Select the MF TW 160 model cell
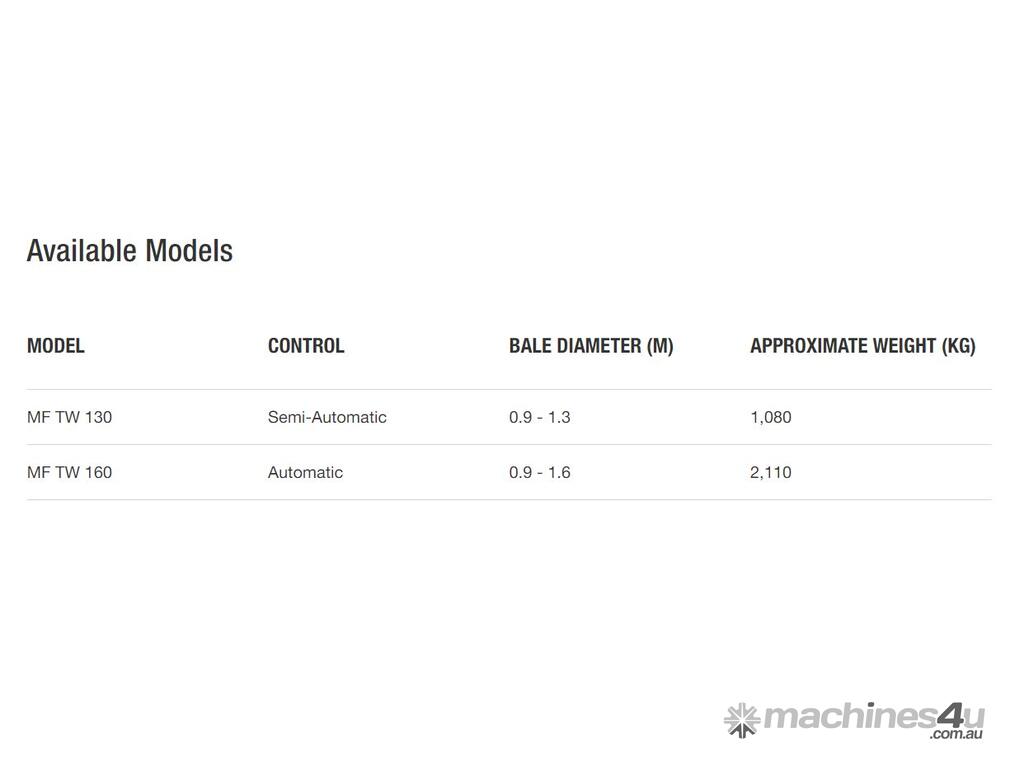The height and width of the screenshot is (768, 1024). pos(70,472)
